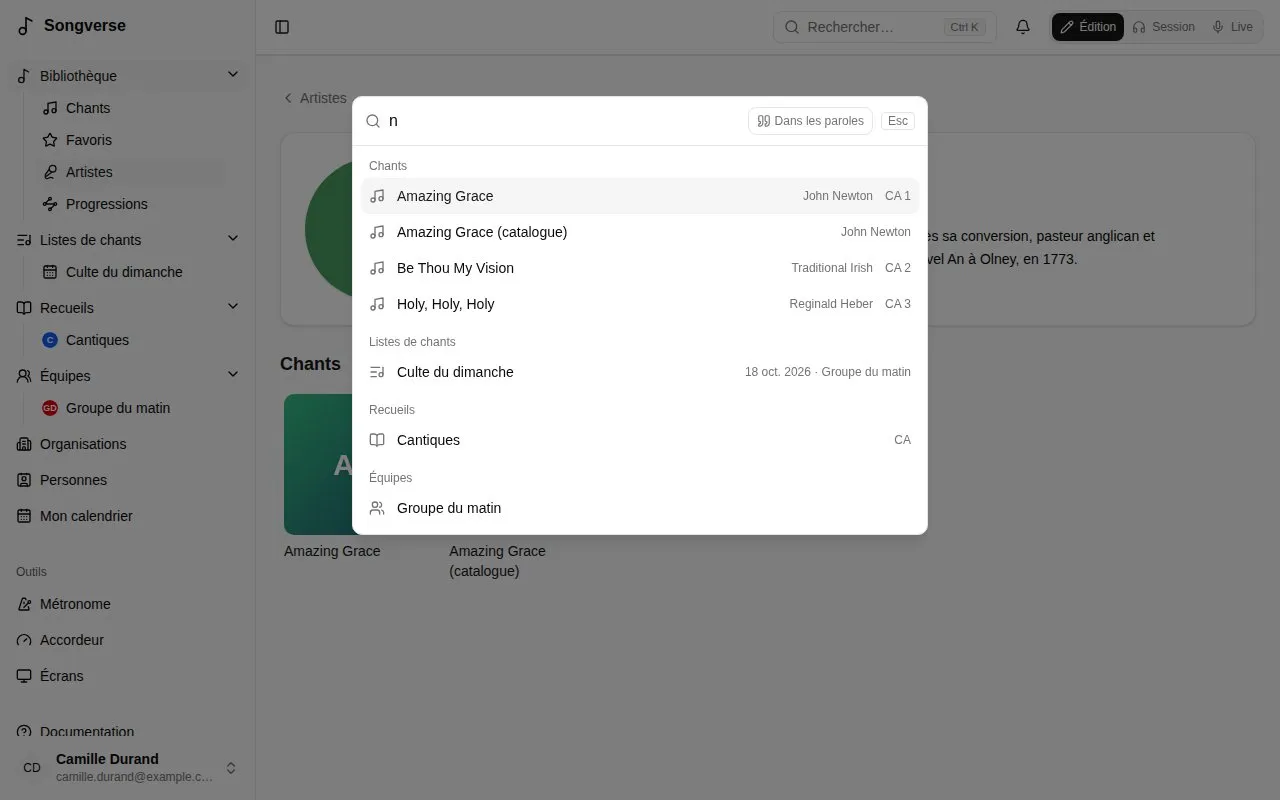Image resolution: width=1280 pixels, height=800 pixels.
Task: Select Holy, Holy, Holy result
Action: click(x=640, y=304)
